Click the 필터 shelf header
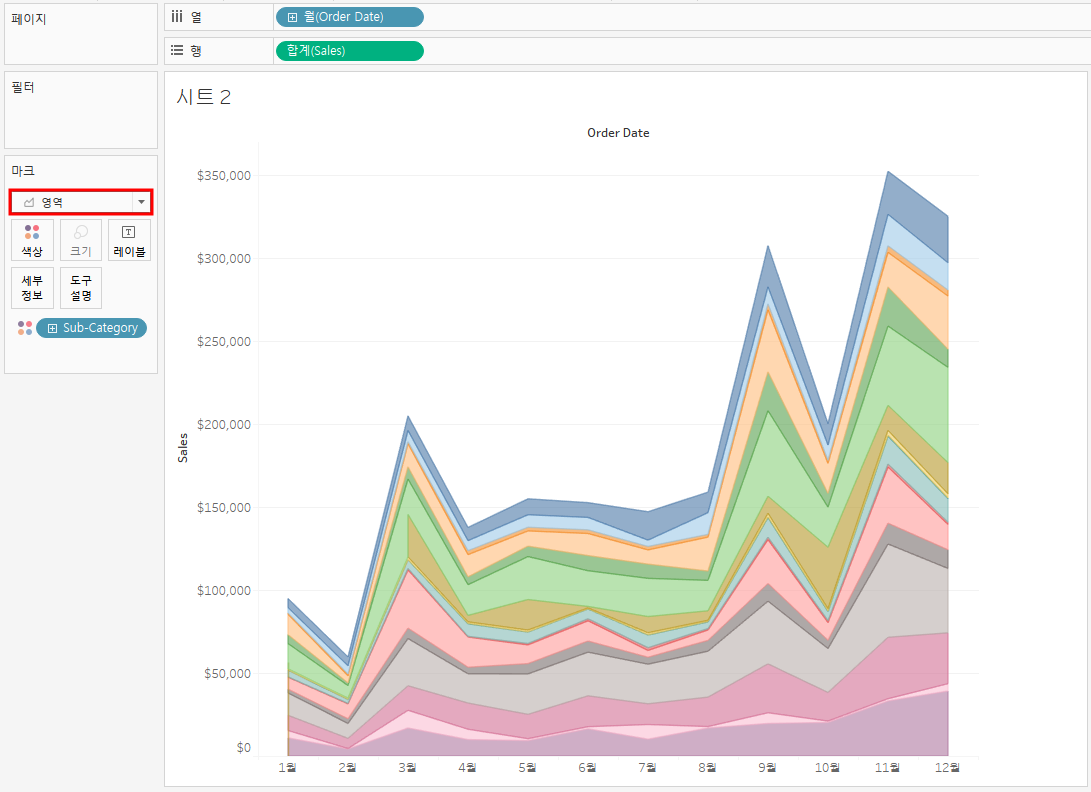The height and width of the screenshot is (792, 1091). 23,87
